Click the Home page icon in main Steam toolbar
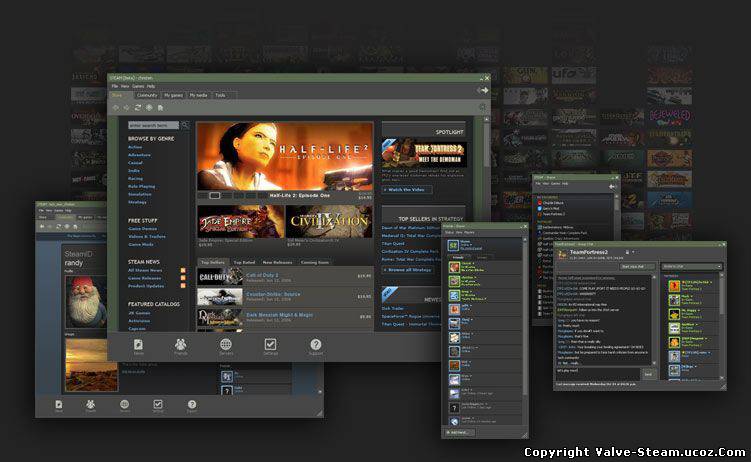Viewport: 751px width, 462px height. (160, 108)
